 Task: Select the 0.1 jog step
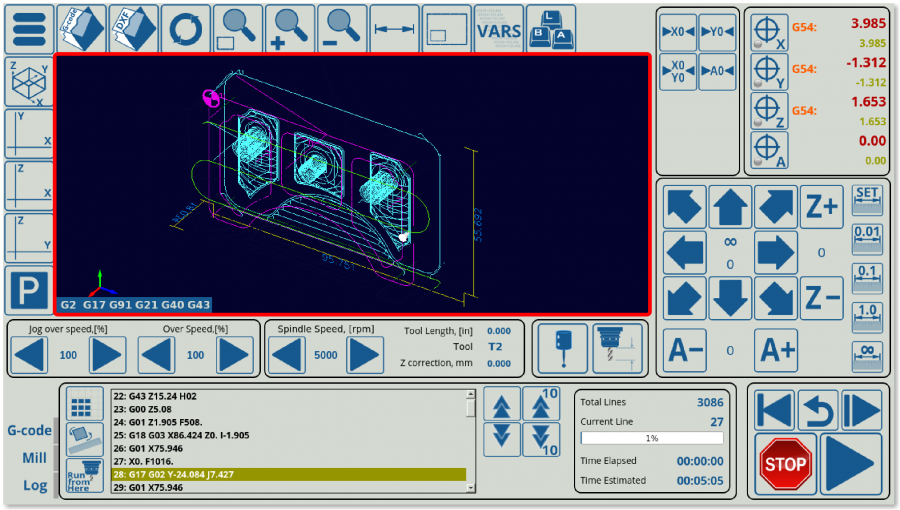pyautogui.click(x=867, y=278)
